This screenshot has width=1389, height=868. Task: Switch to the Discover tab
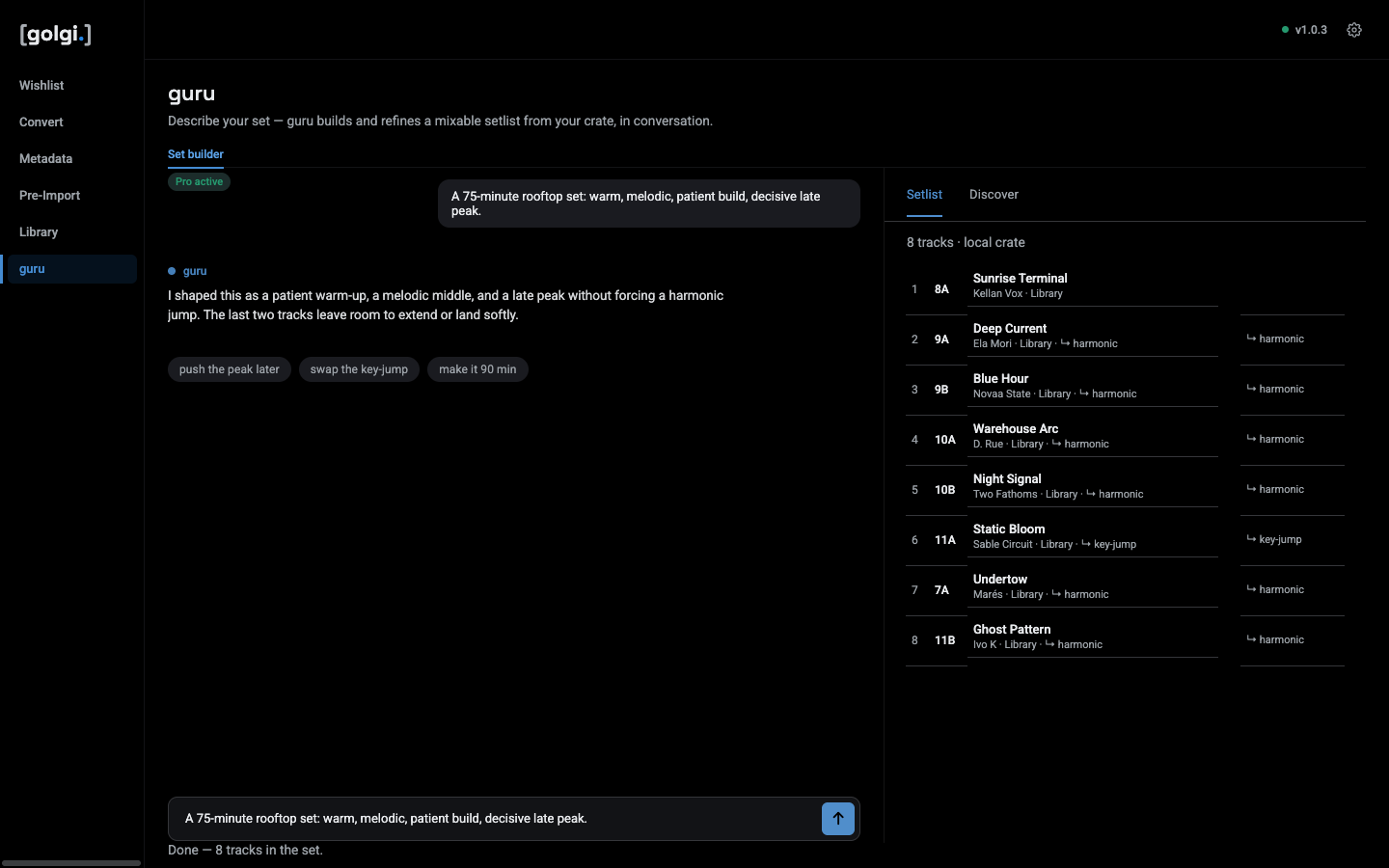(x=994, y=195)
